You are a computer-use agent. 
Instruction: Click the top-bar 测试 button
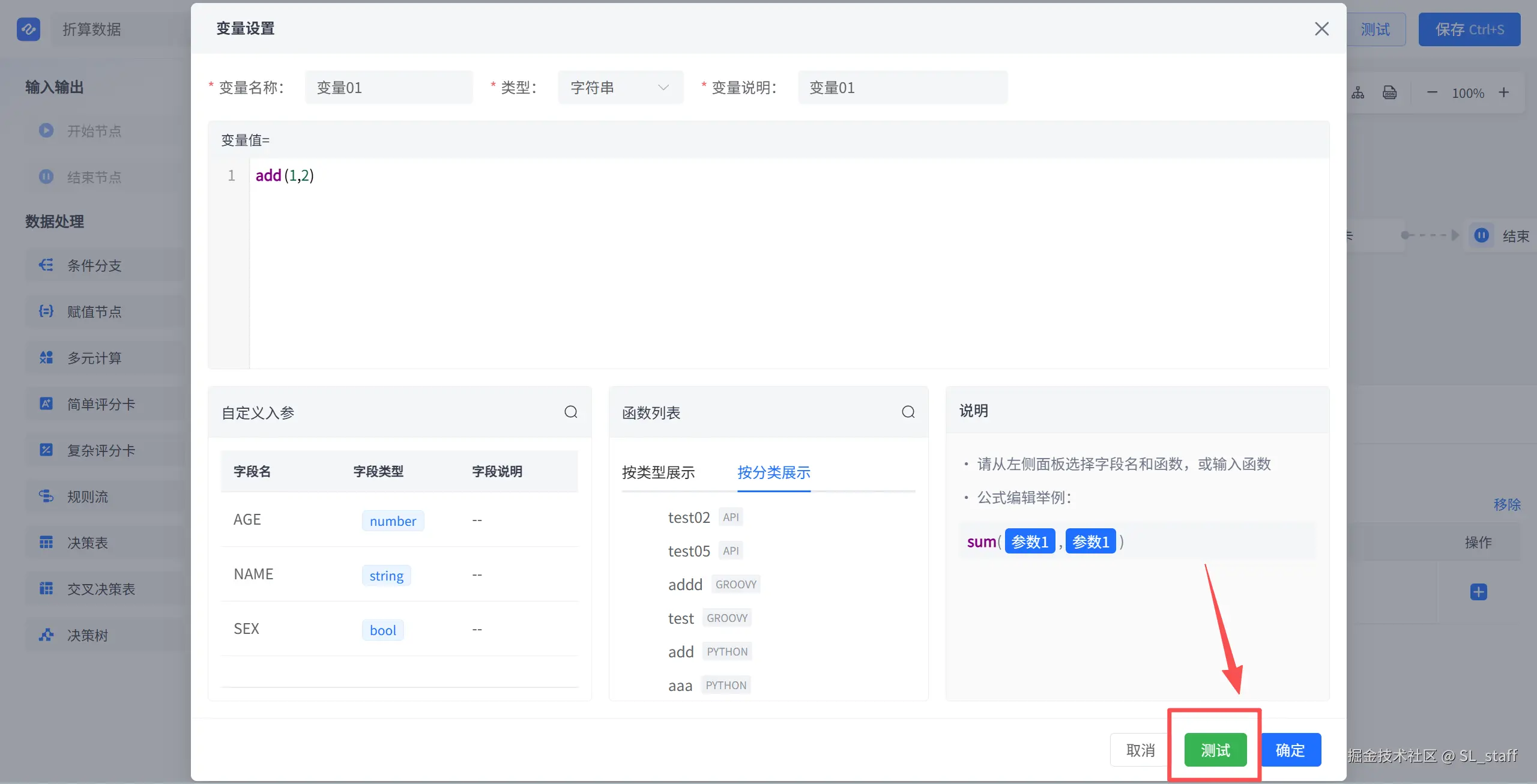[x=1374, y=29]
